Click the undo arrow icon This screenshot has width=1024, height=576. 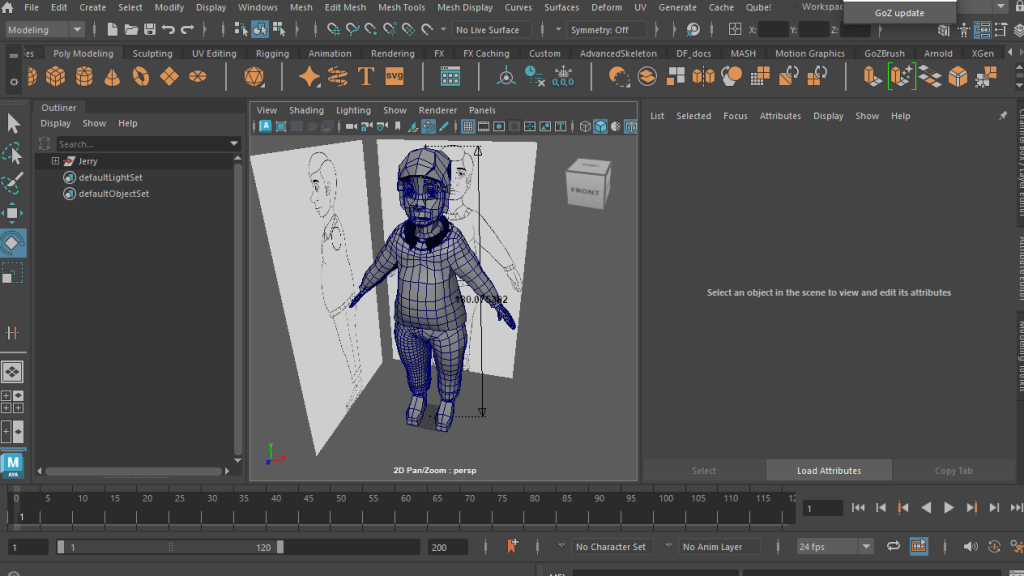click(x=168, y=30)
